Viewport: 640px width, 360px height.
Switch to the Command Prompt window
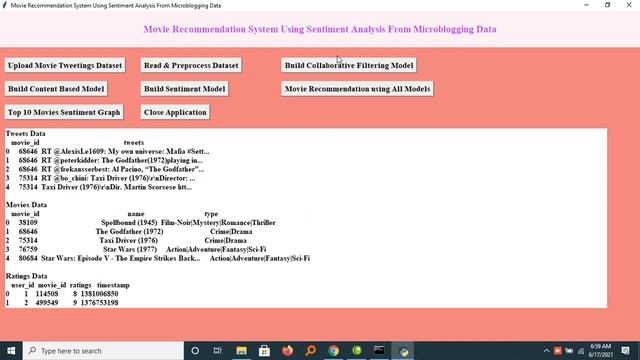(x=380, y=351)
